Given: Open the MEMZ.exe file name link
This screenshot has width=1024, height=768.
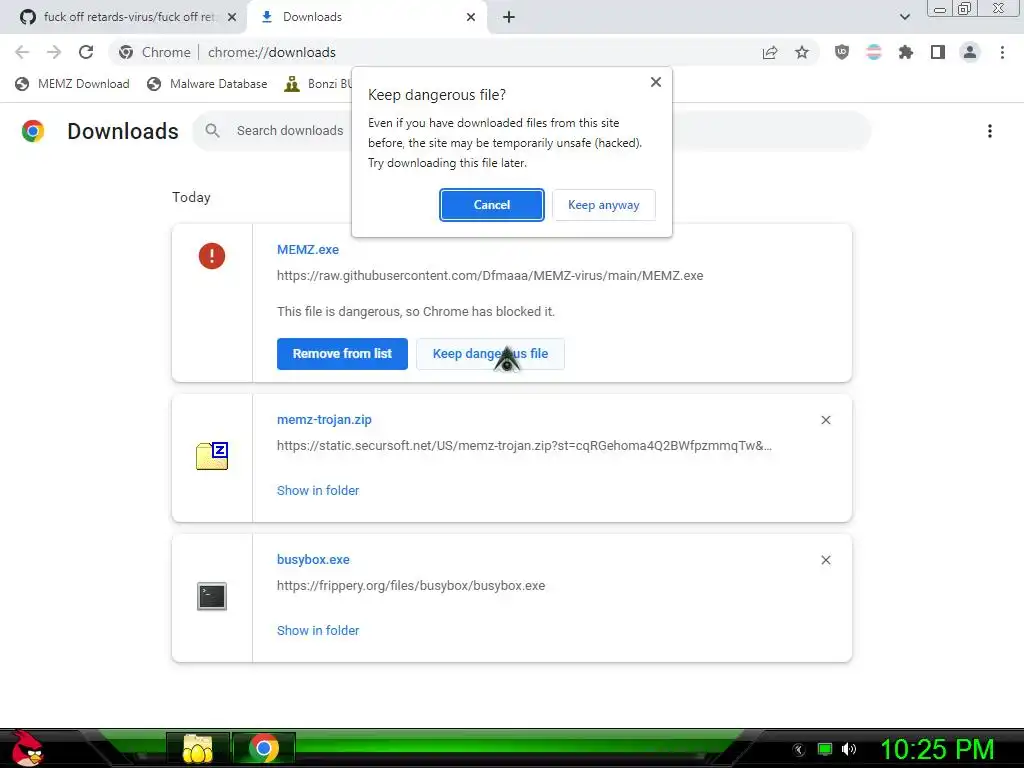Looking at the screenshot, I should 308,249.
